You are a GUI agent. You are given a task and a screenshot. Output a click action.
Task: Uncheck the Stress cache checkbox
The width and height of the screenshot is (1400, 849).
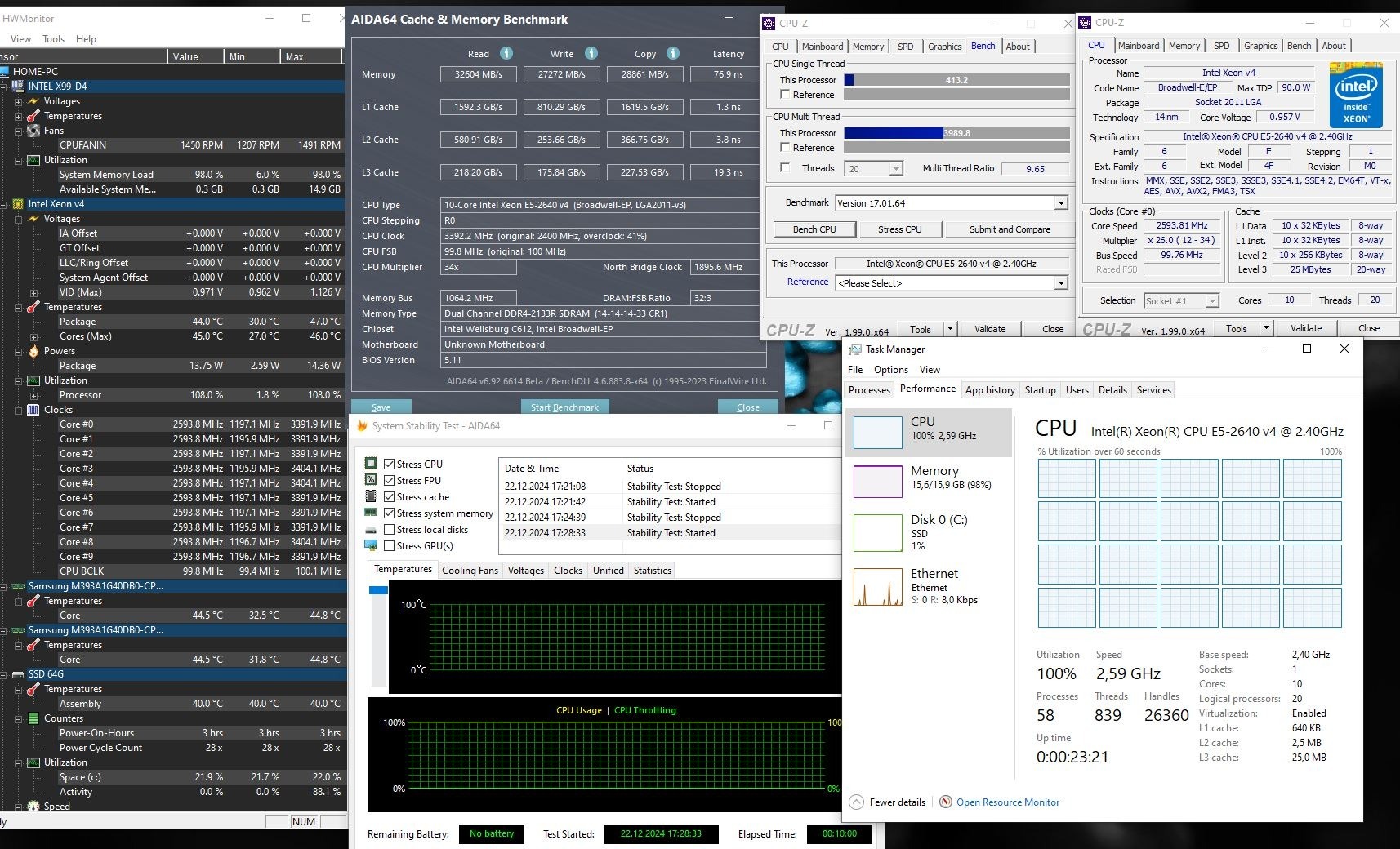coord(390,497)
